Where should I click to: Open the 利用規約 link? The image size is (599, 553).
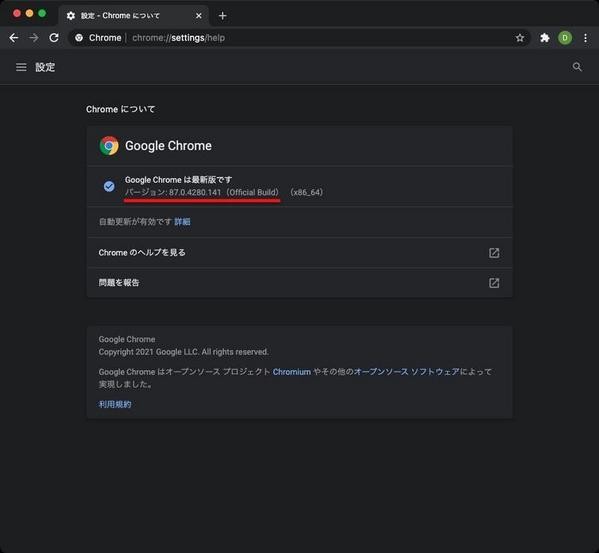(x=115, y=404)
